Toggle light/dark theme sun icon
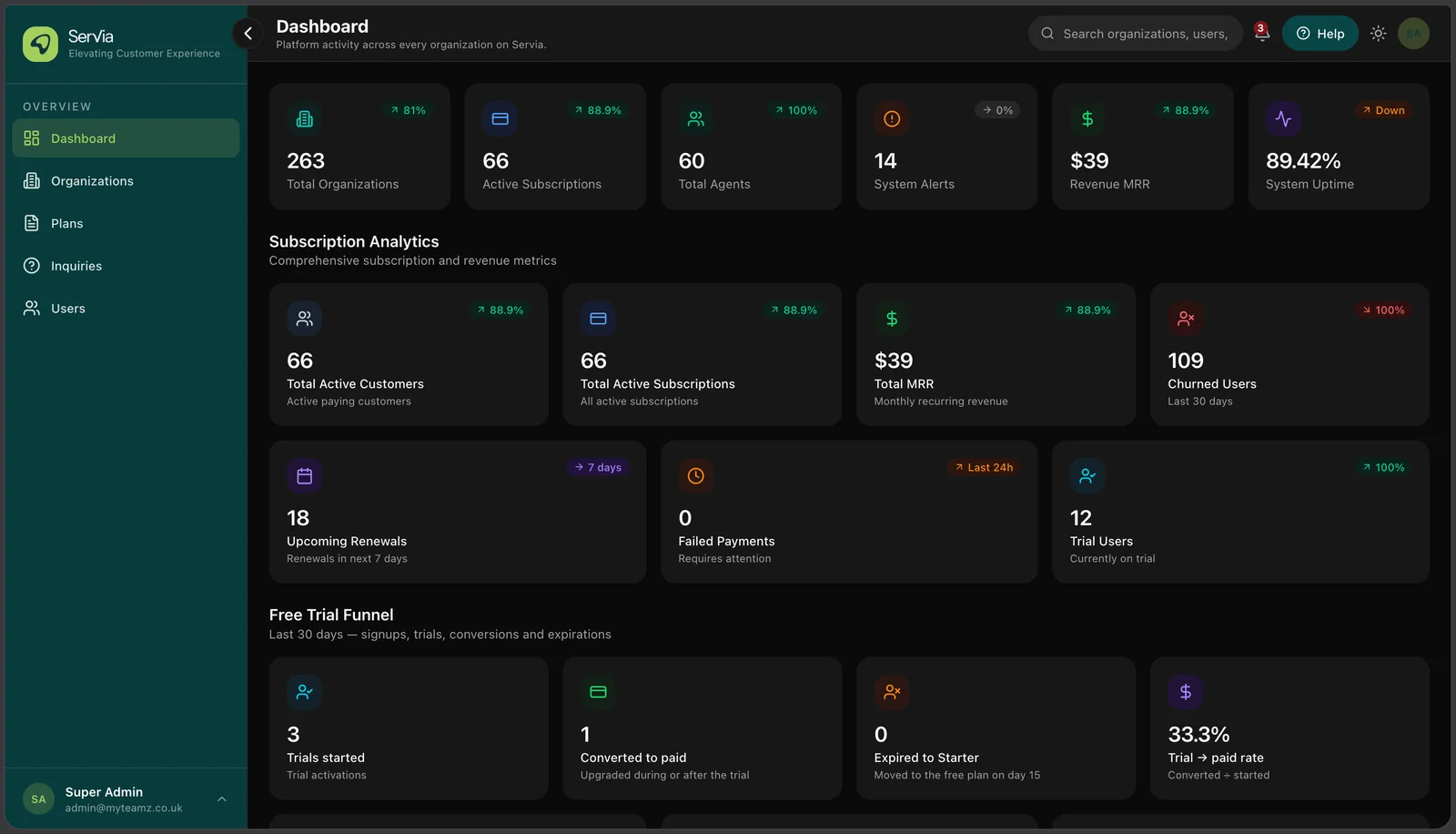1456x834 pixels. 1378,34
